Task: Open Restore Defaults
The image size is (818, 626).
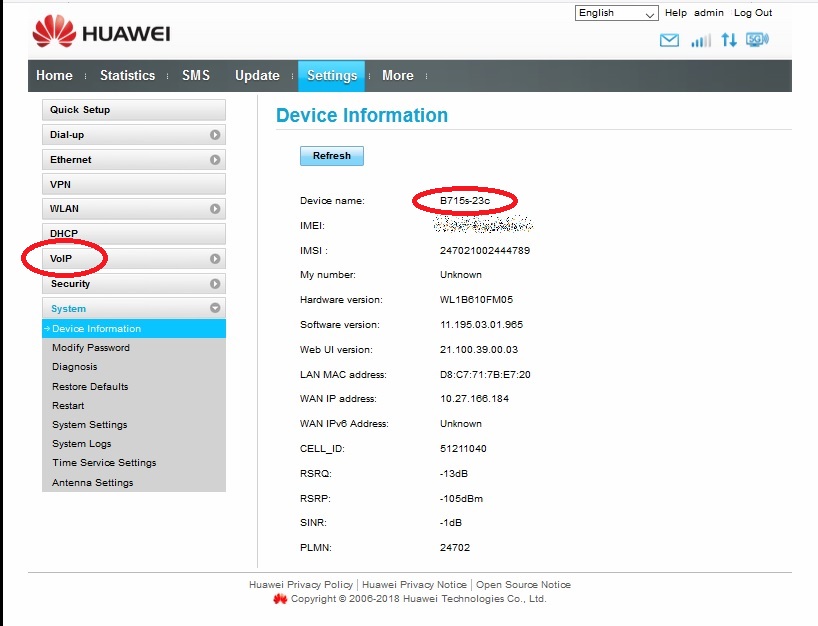Action: click(90, 387)
